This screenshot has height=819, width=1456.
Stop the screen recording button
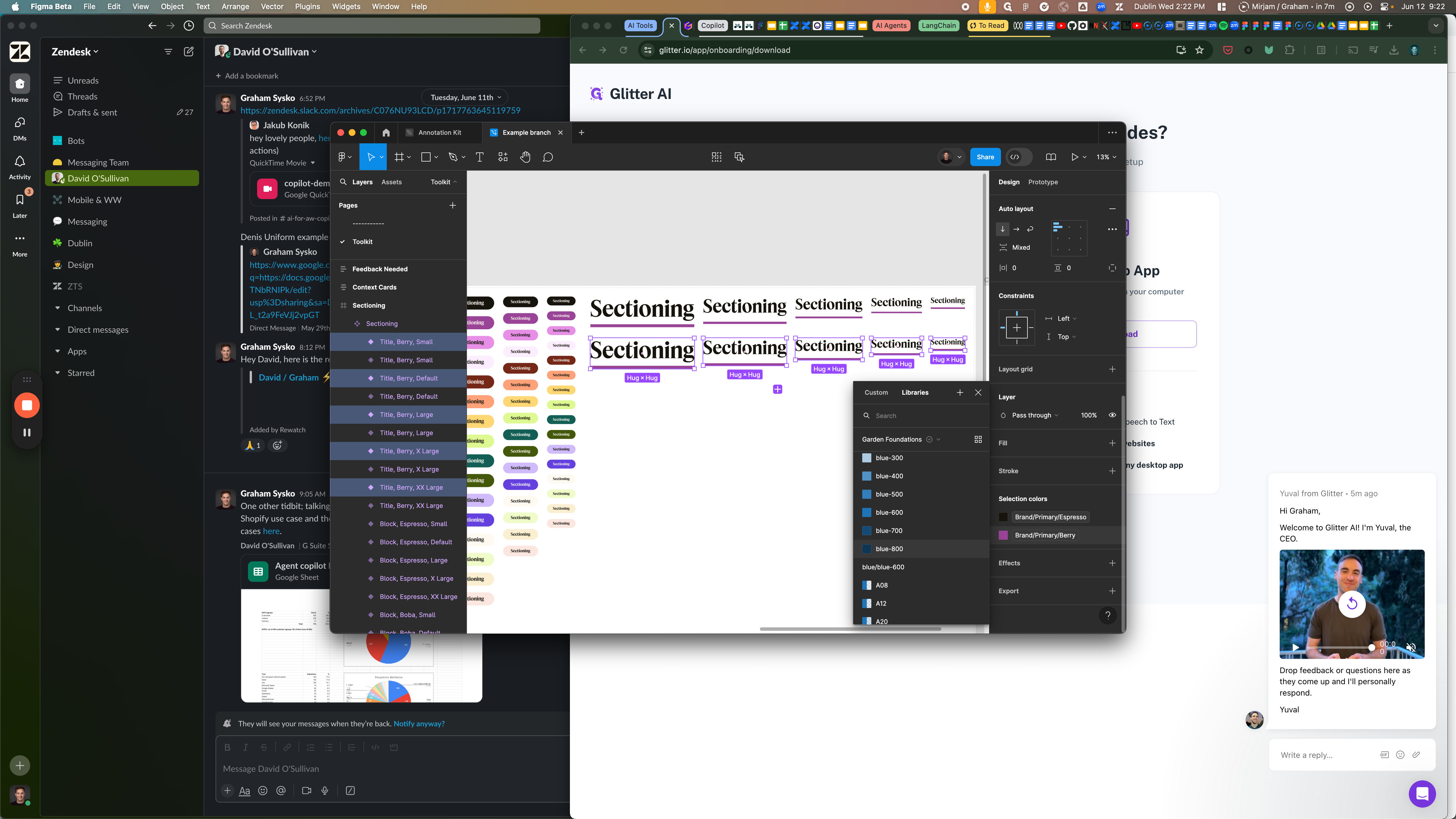[x=26, y=405]
